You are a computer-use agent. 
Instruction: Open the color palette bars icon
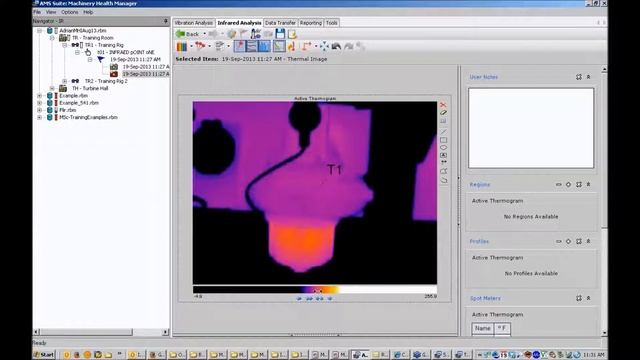click(x=182, y=47)
